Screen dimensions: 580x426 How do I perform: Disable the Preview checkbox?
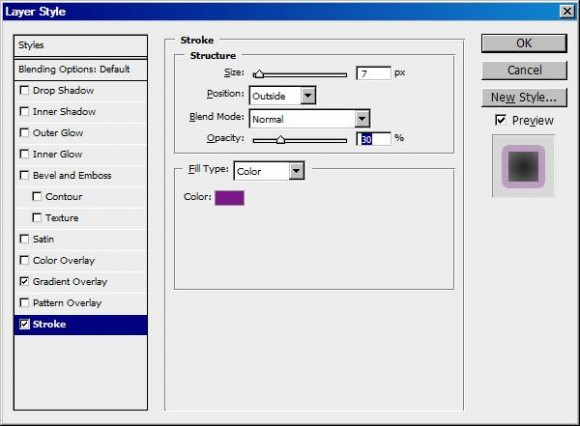coord(500,120)
